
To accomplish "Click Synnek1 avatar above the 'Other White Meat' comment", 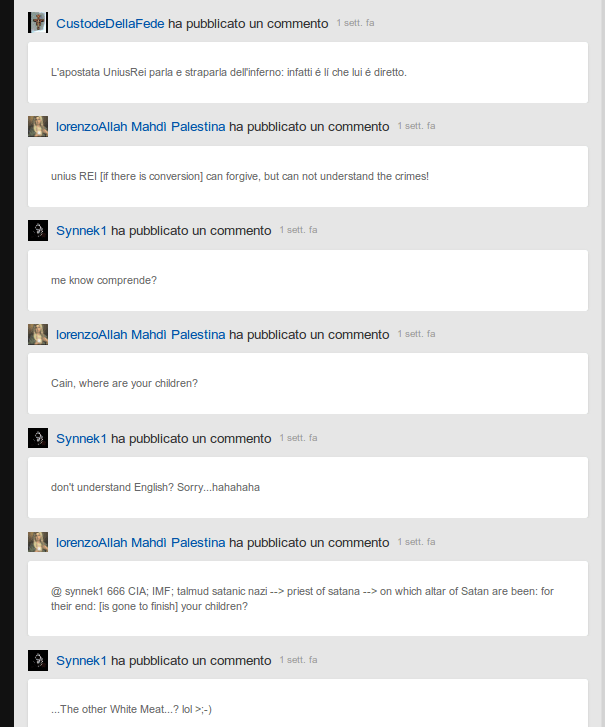I will tap(38, 661).
